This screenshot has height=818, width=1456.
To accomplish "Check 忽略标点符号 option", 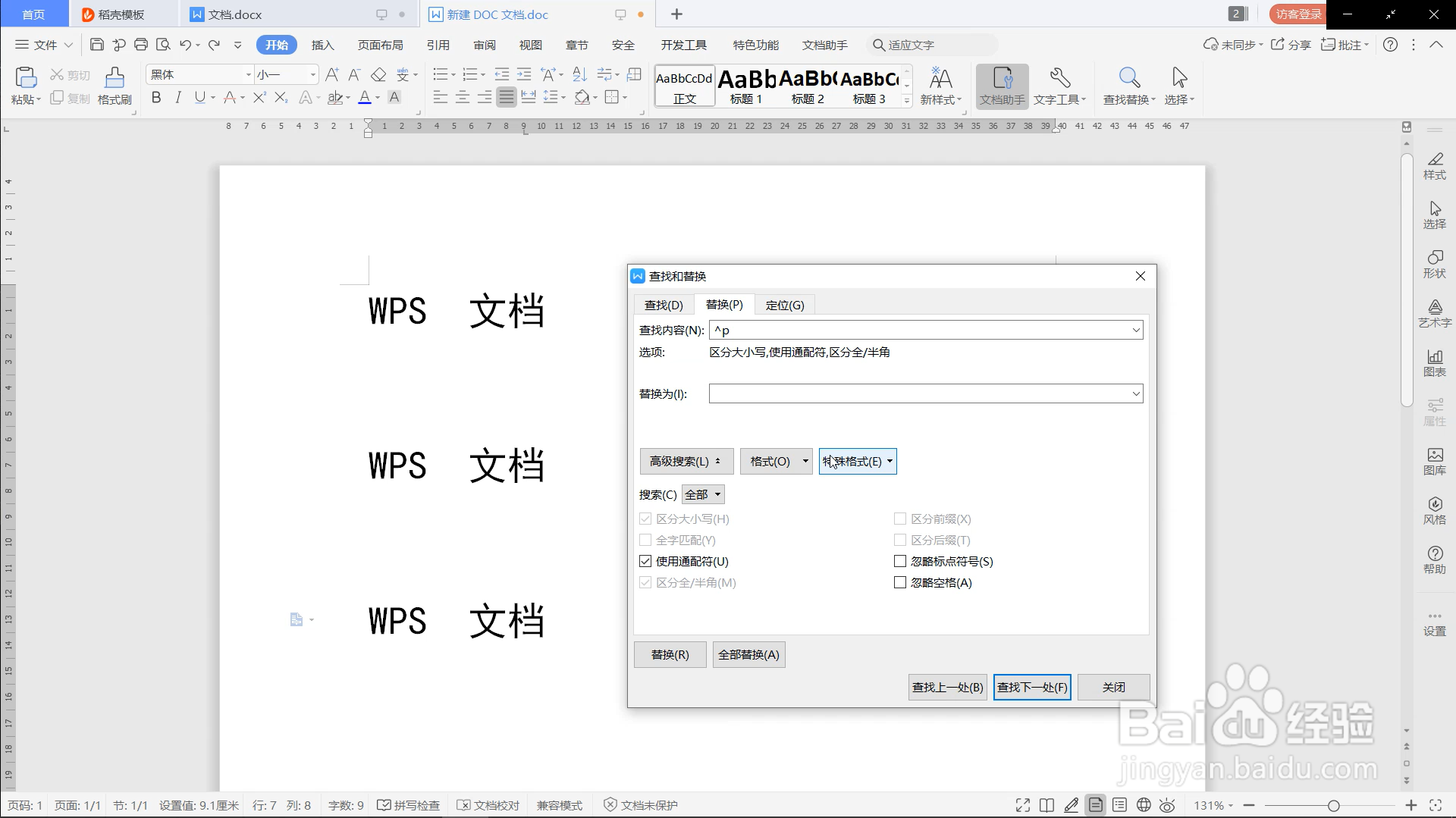I will pos(900,561).
